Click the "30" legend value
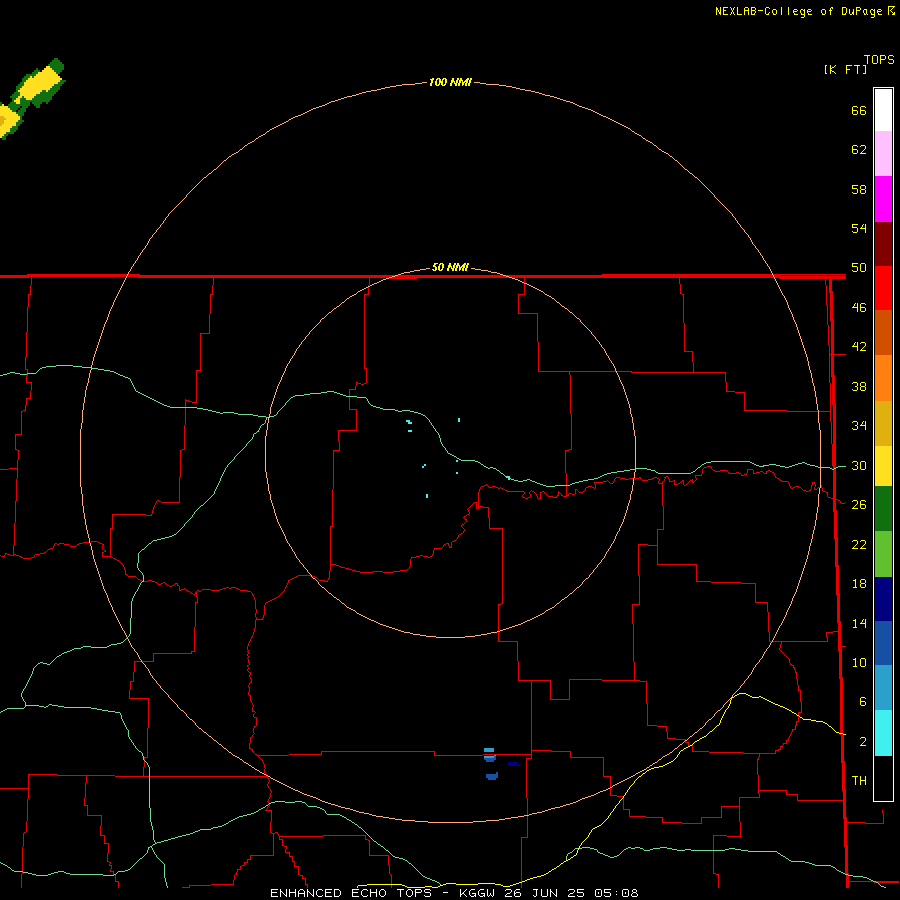The image size is (900, 900). (x=859, y=465)
